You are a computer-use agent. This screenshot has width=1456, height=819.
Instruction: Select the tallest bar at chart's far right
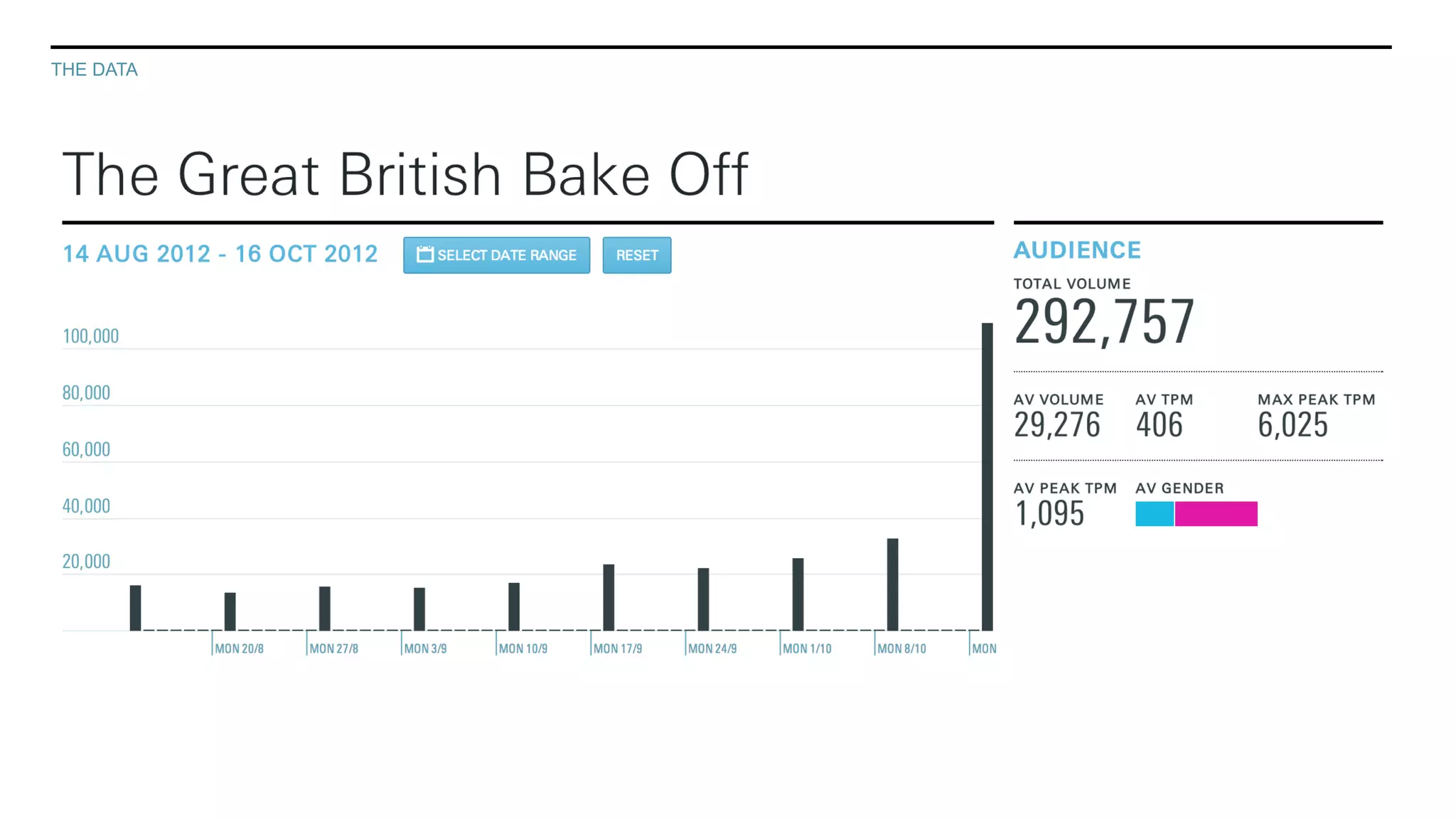(987, 476)
